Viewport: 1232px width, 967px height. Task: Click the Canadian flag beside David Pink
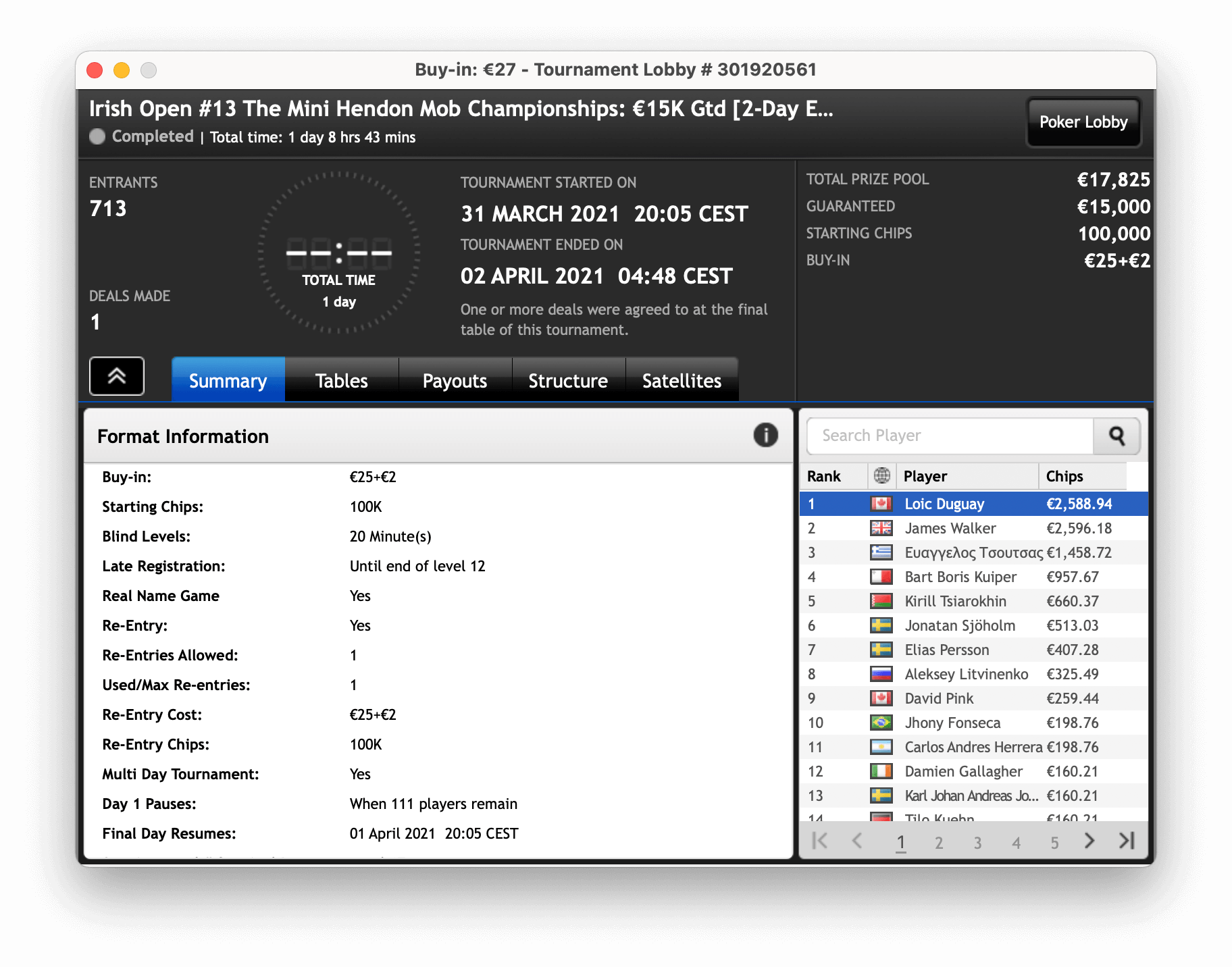(x=881, y=698)
